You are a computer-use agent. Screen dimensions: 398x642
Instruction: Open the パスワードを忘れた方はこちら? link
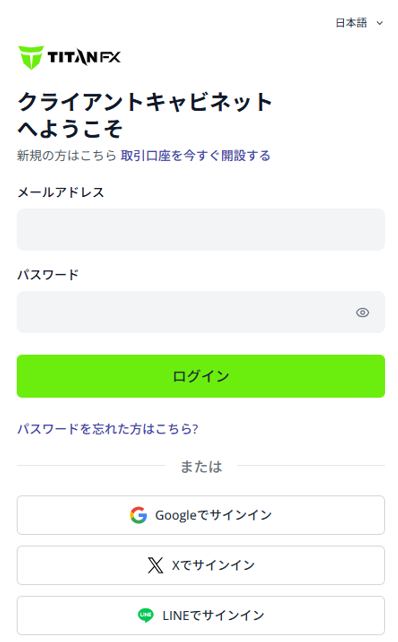(108, 429)
